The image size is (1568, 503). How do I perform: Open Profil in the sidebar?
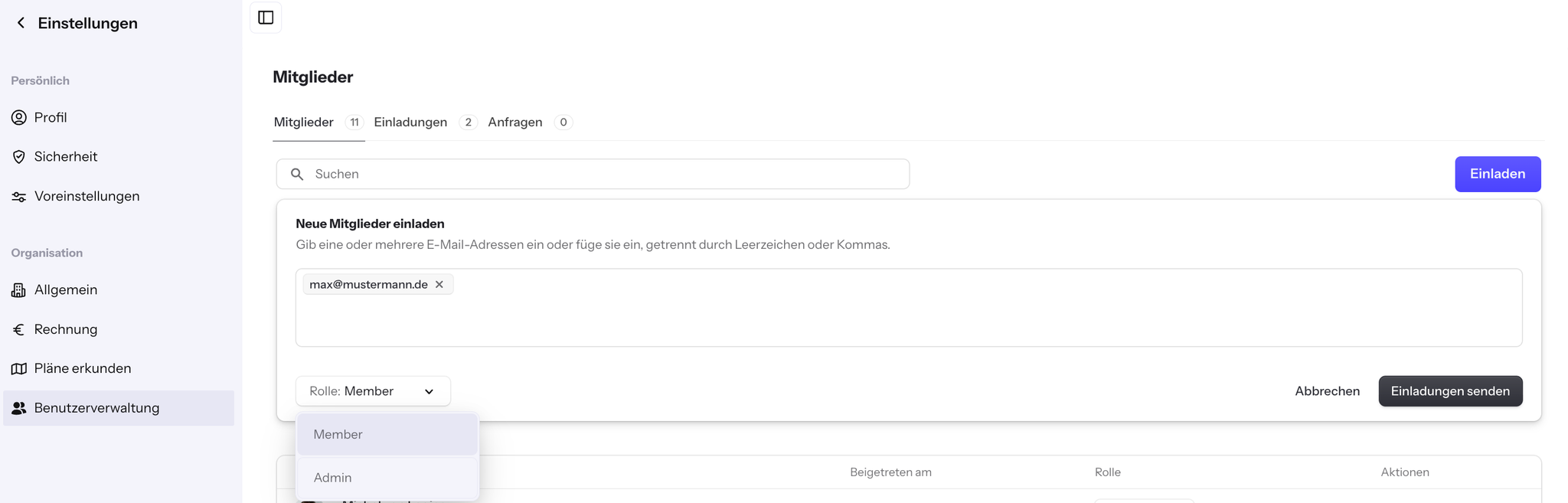tap(119, 117)
